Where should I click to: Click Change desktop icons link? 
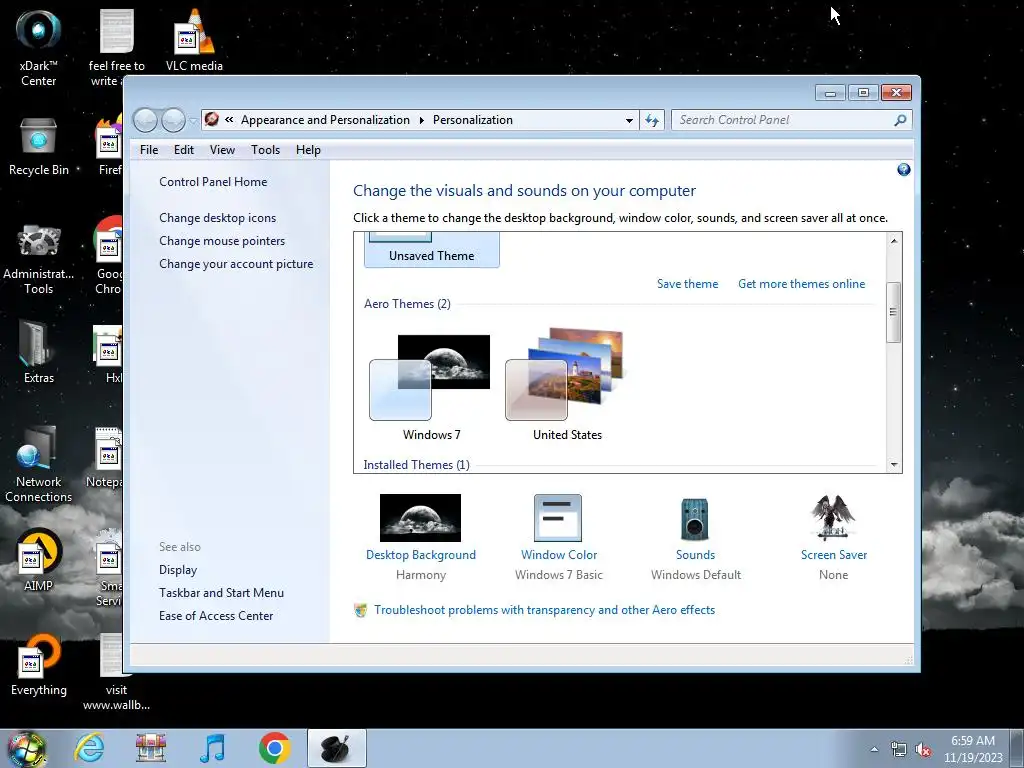click(x=217, y=217)
